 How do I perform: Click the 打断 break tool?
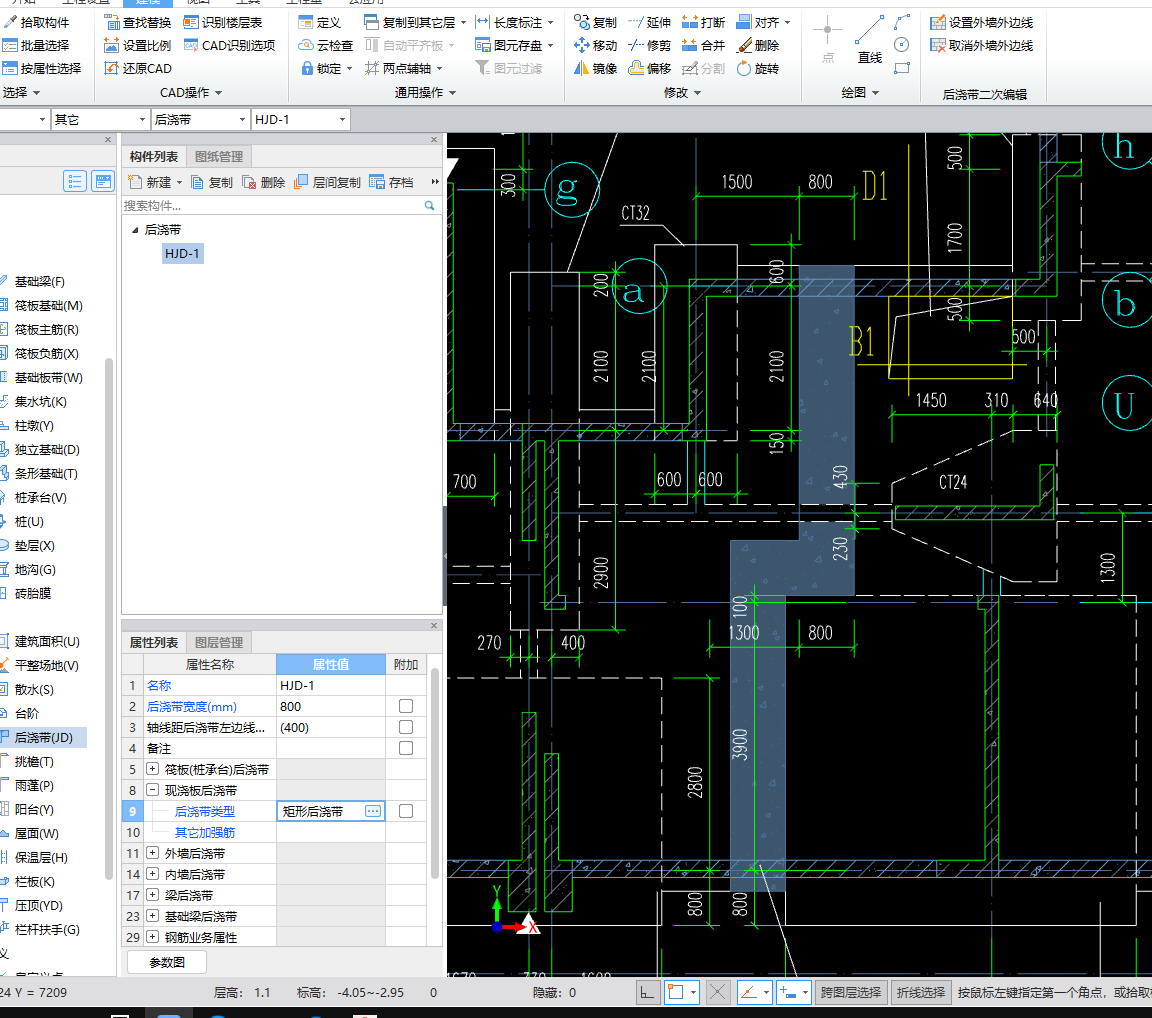point(703,23)
